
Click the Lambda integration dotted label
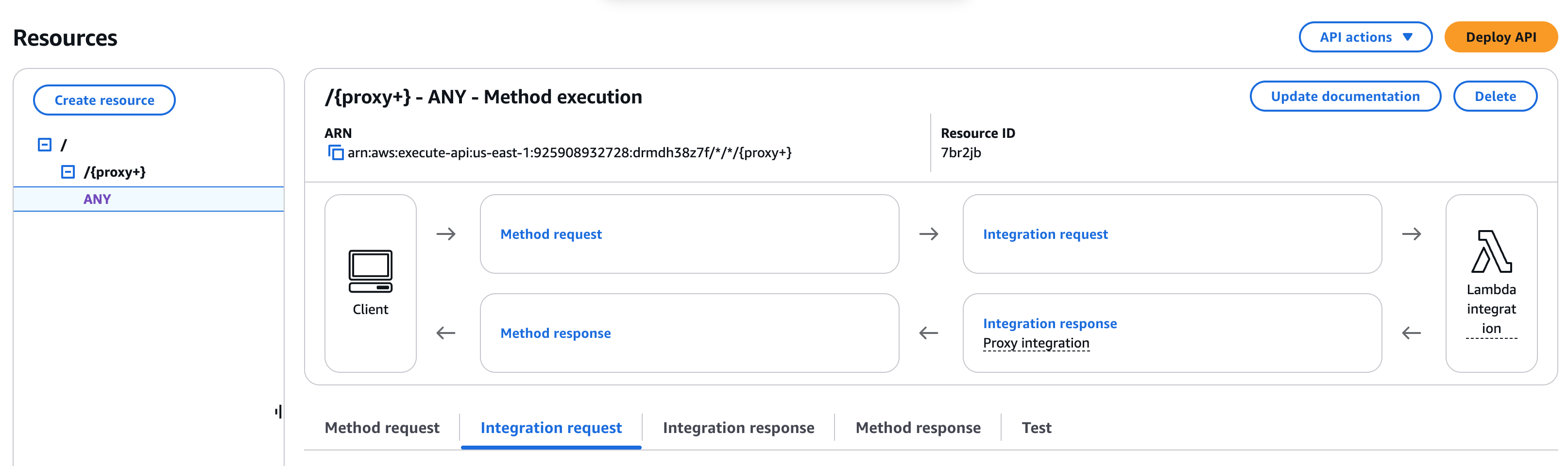click(x=1491, y=309)
